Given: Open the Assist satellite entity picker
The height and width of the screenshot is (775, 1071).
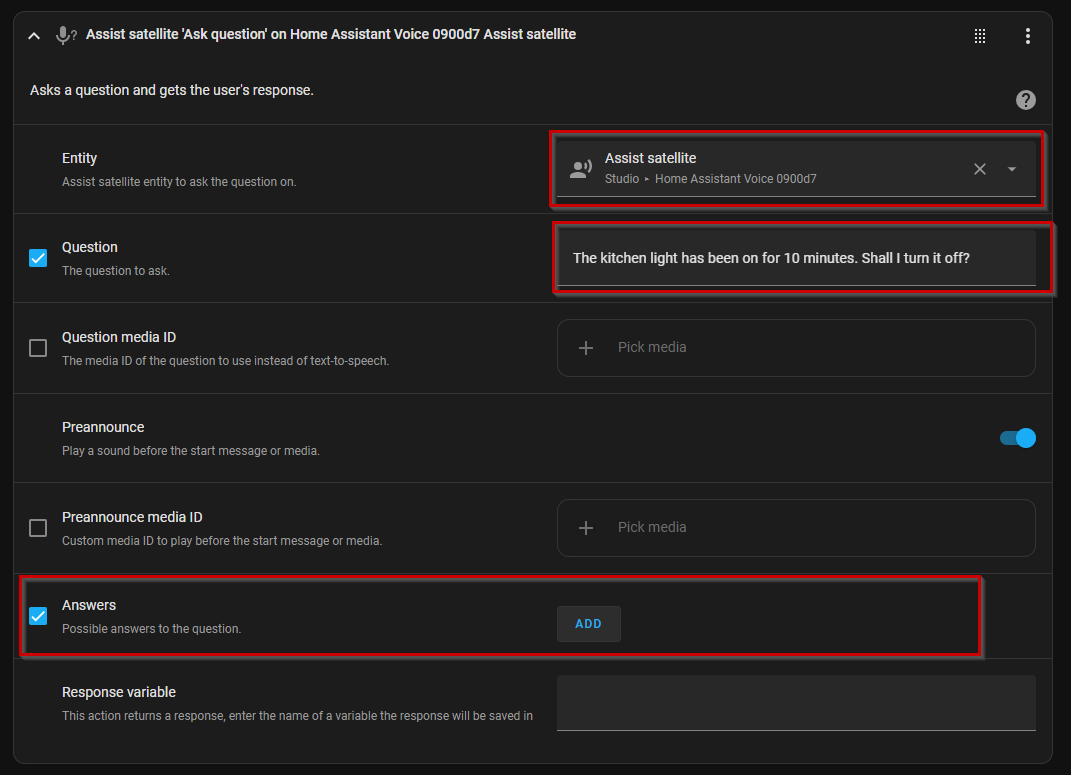Looking at the screenshot, I should [796, 169].
